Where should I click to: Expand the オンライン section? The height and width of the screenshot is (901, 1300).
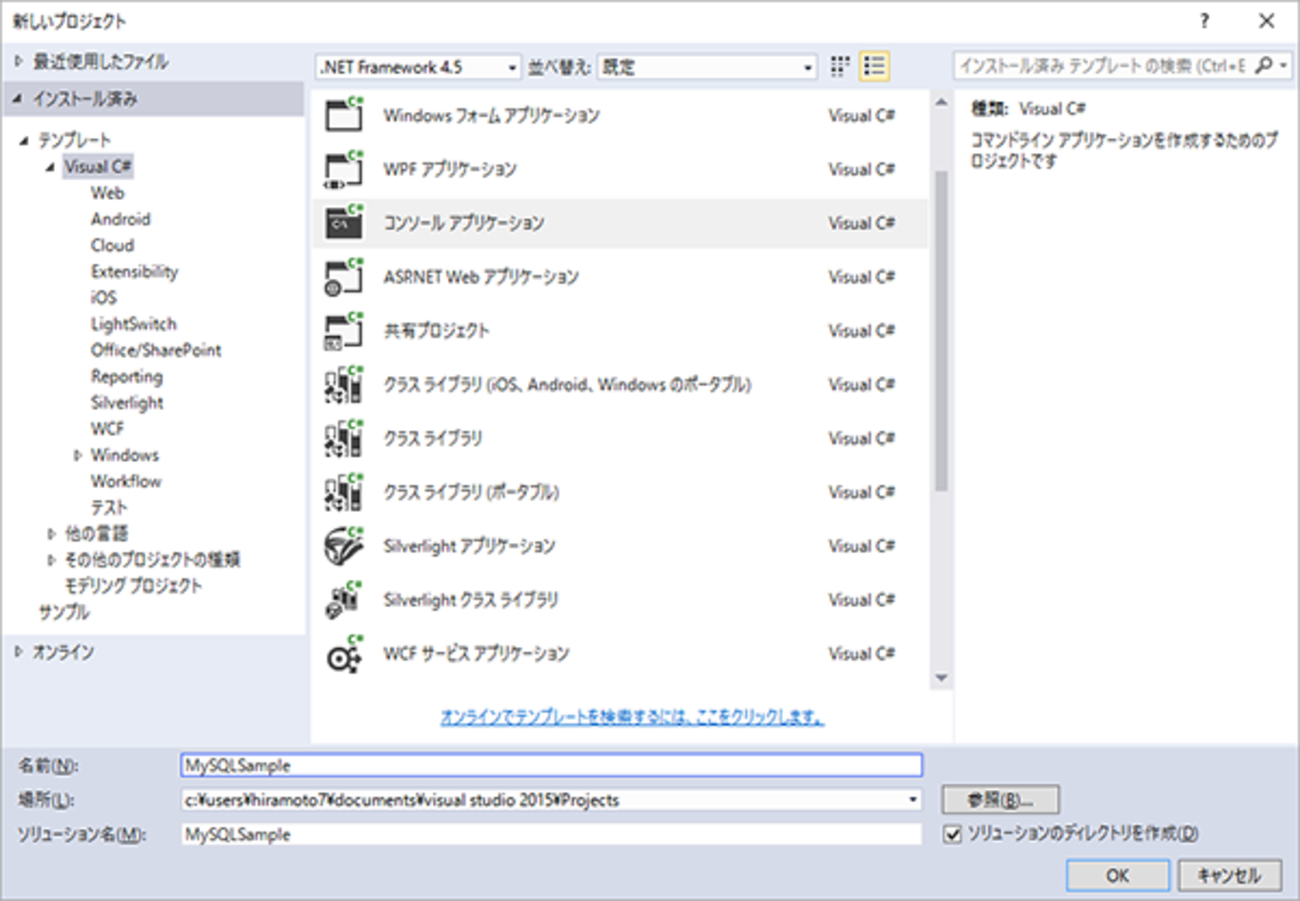(x=18, y=652)
